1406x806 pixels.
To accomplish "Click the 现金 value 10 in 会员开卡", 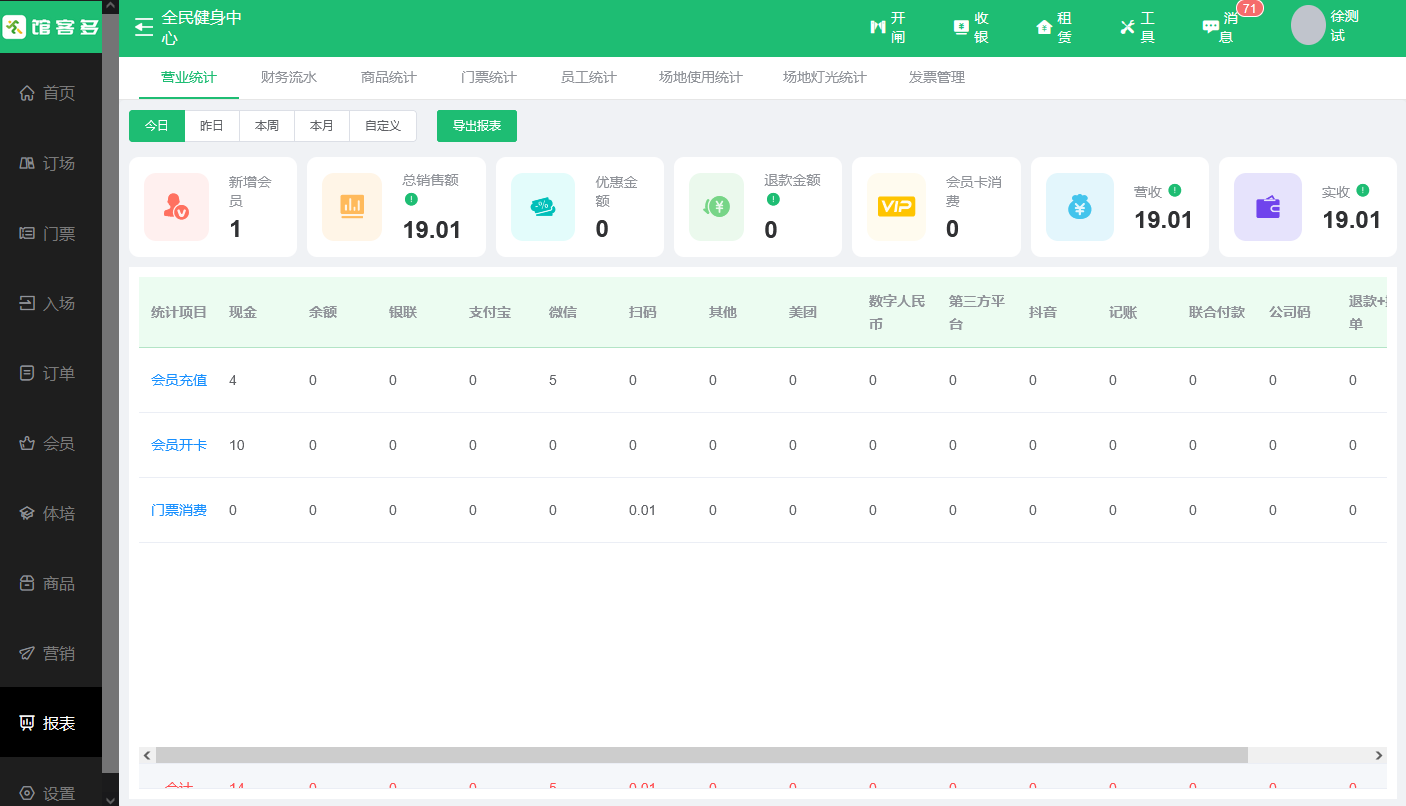I will pos(237,445).
